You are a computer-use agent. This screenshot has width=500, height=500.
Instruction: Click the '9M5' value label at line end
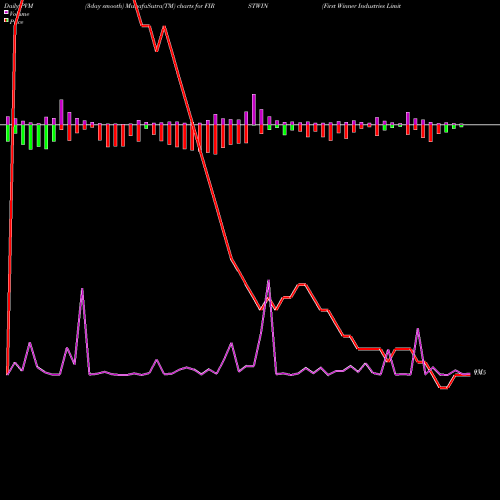(480, 372)
